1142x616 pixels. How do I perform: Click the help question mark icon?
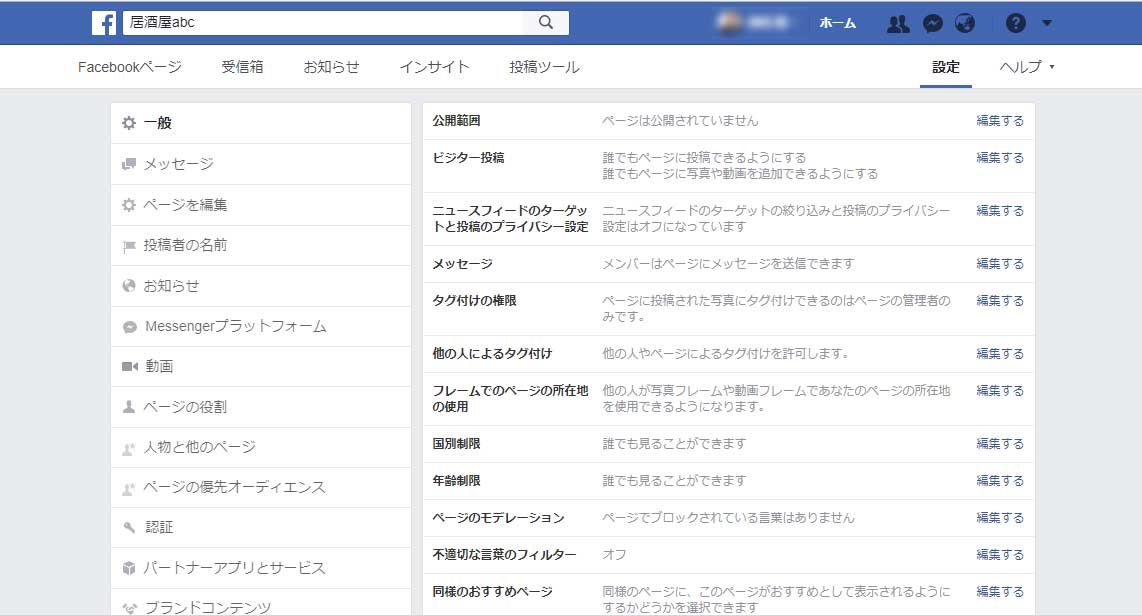coord(1015,23)
